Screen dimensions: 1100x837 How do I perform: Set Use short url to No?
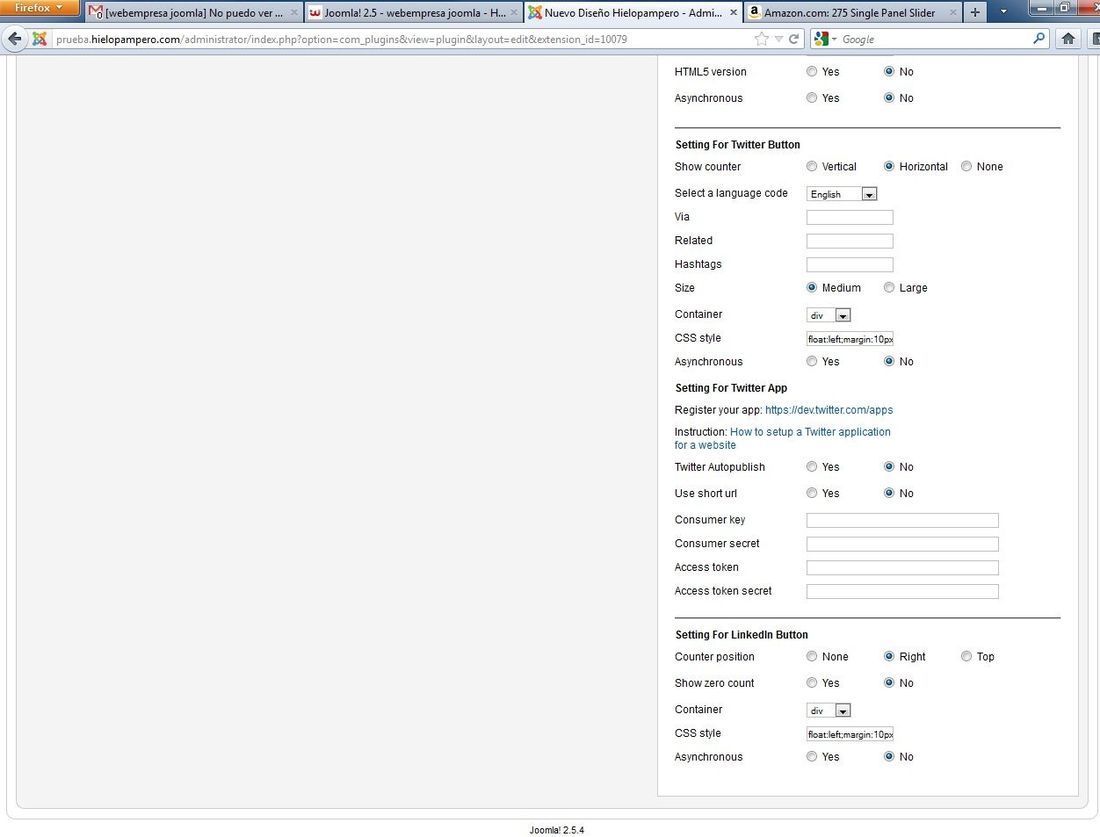(889, 493)
